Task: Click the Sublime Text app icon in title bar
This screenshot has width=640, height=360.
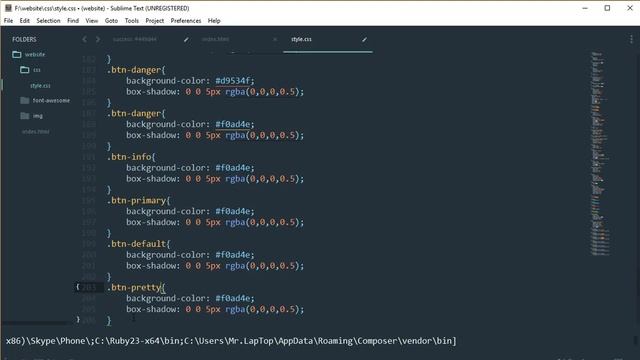Action: tap(8, 8)
